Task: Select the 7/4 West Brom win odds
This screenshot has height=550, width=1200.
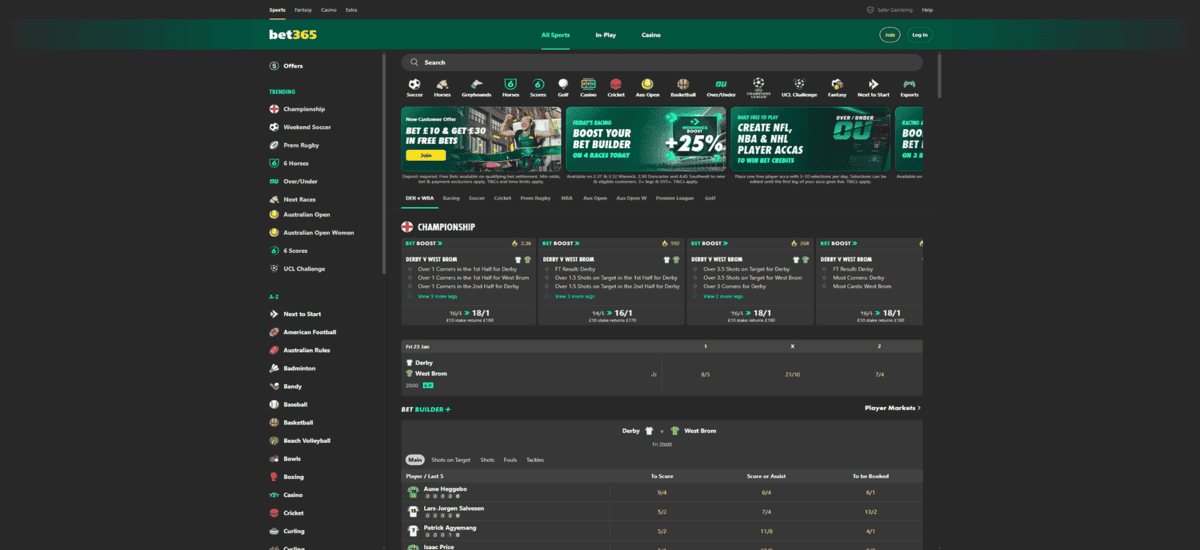Action: coord(879,374)
